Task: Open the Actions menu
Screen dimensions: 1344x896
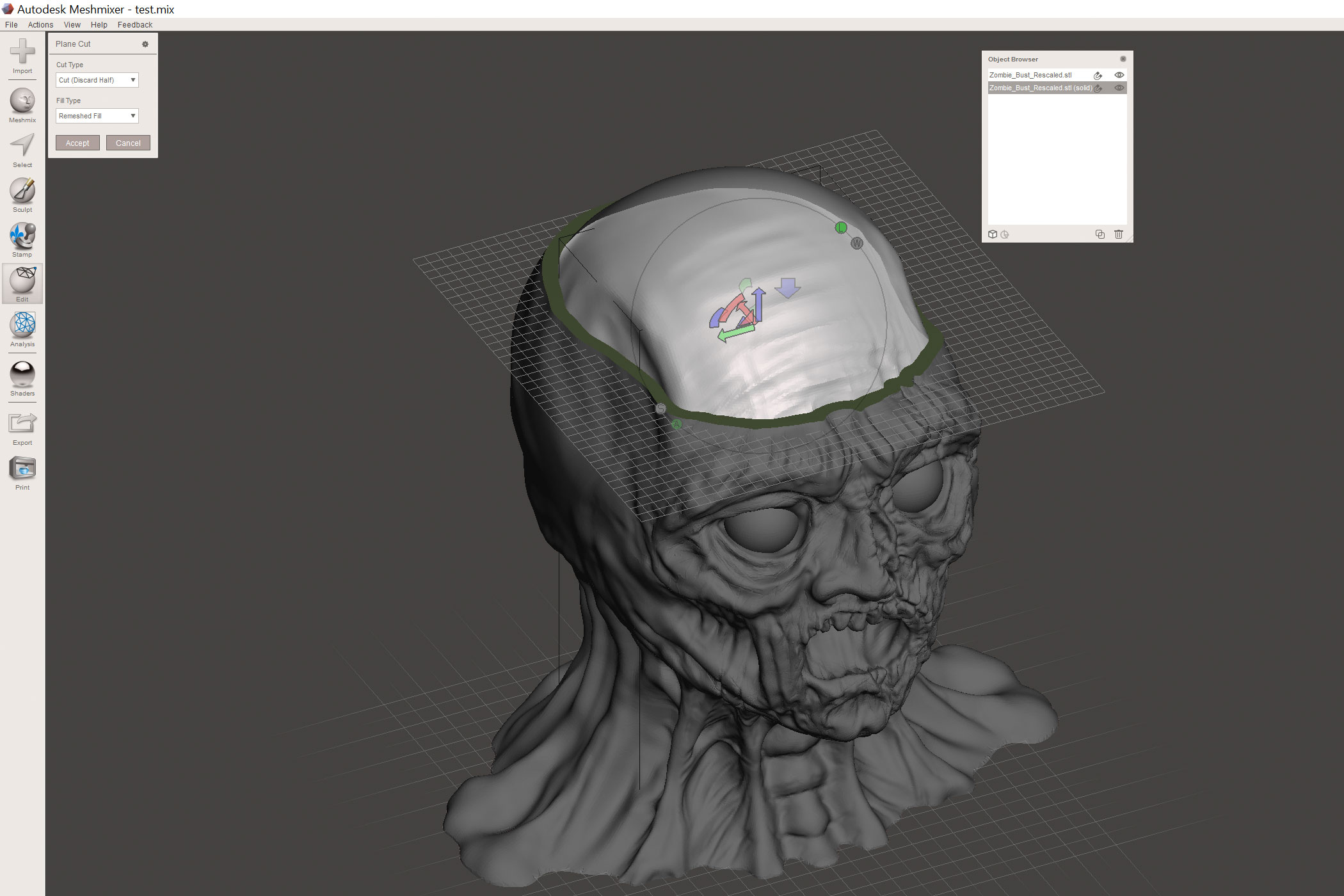Action: (x=40, y=25)
